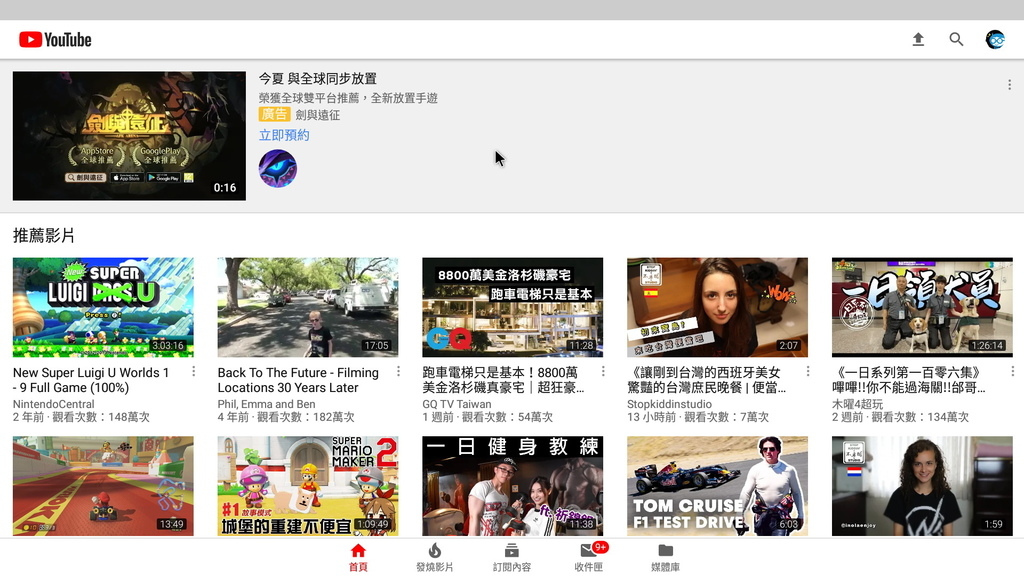Go to 首頁 home tab

[358, 558]
